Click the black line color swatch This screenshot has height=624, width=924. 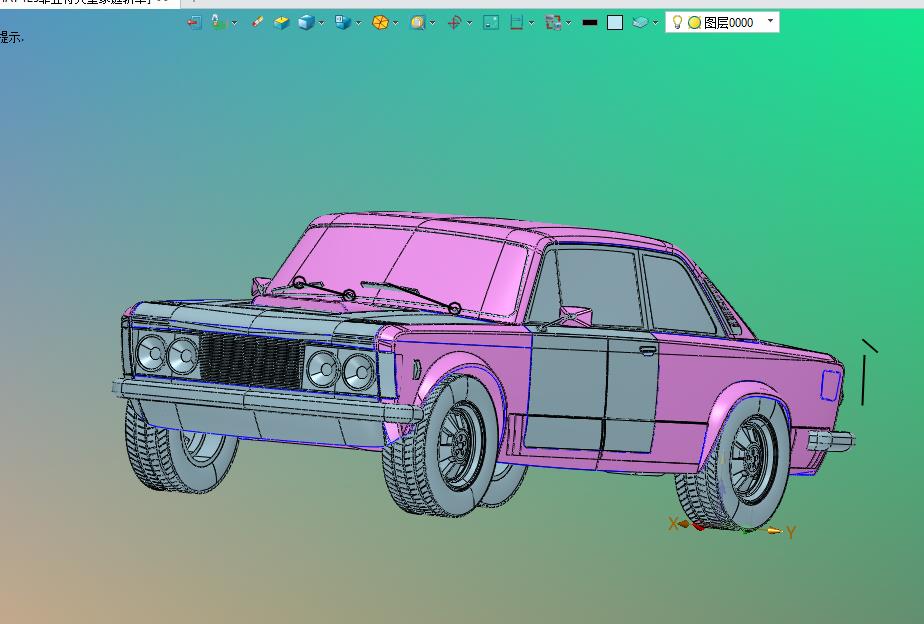(x=590, y=22)
